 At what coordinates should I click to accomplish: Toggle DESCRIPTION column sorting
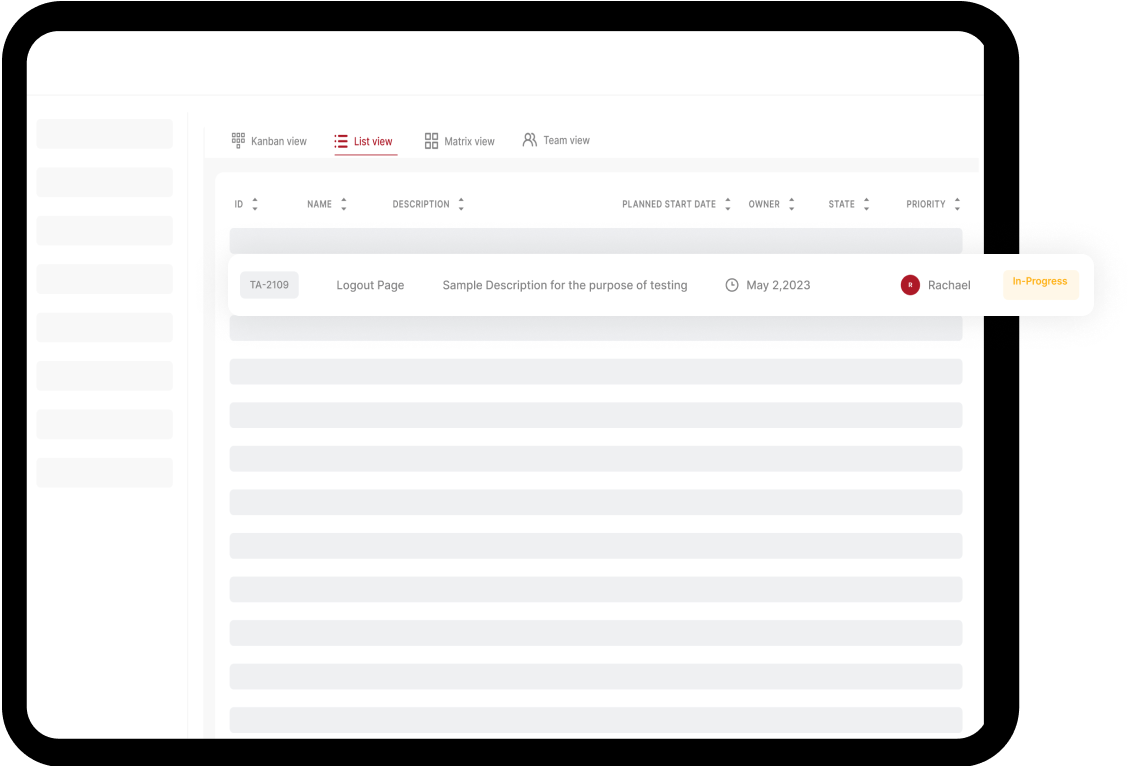[x=461, y=203]
